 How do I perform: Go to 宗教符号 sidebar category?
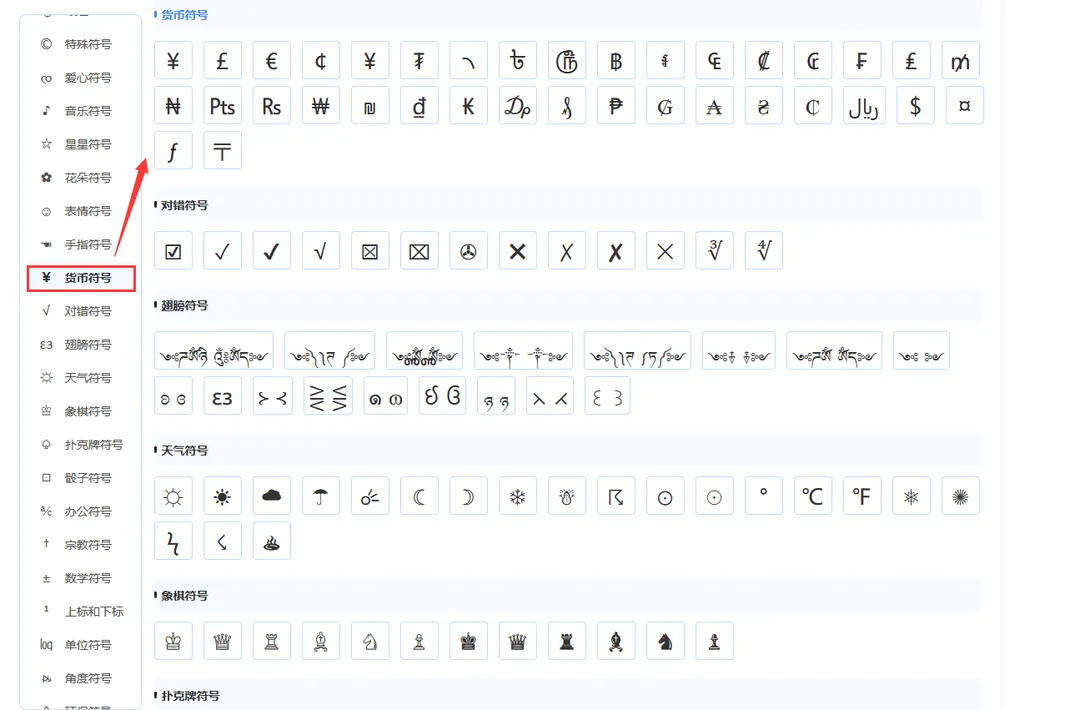pos(80,545)
